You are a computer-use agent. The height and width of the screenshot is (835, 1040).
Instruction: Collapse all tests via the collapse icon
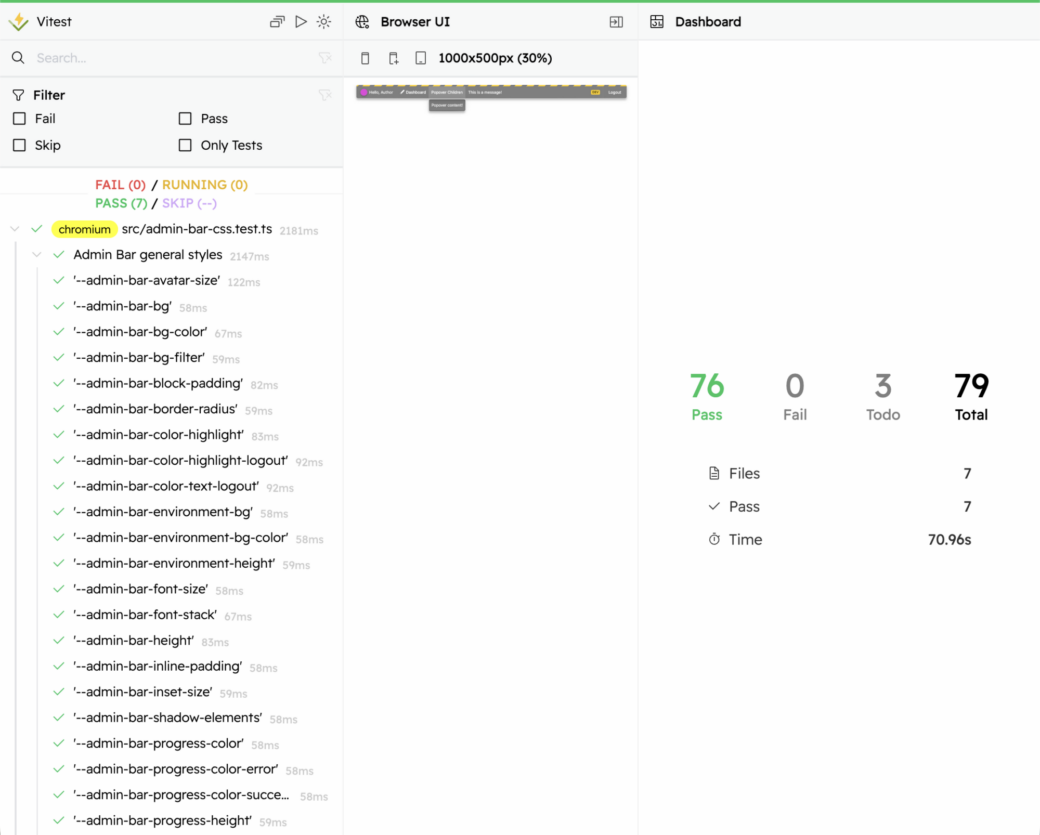pyautogui.click(x=277, y=21)
